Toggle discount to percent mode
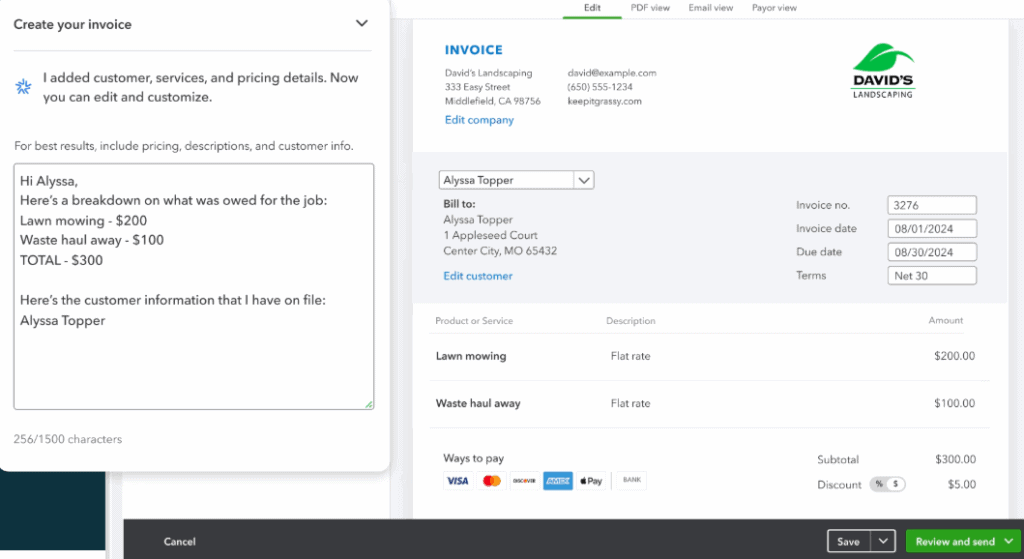Screen dimensions: 1024x559 coord(879,484)
